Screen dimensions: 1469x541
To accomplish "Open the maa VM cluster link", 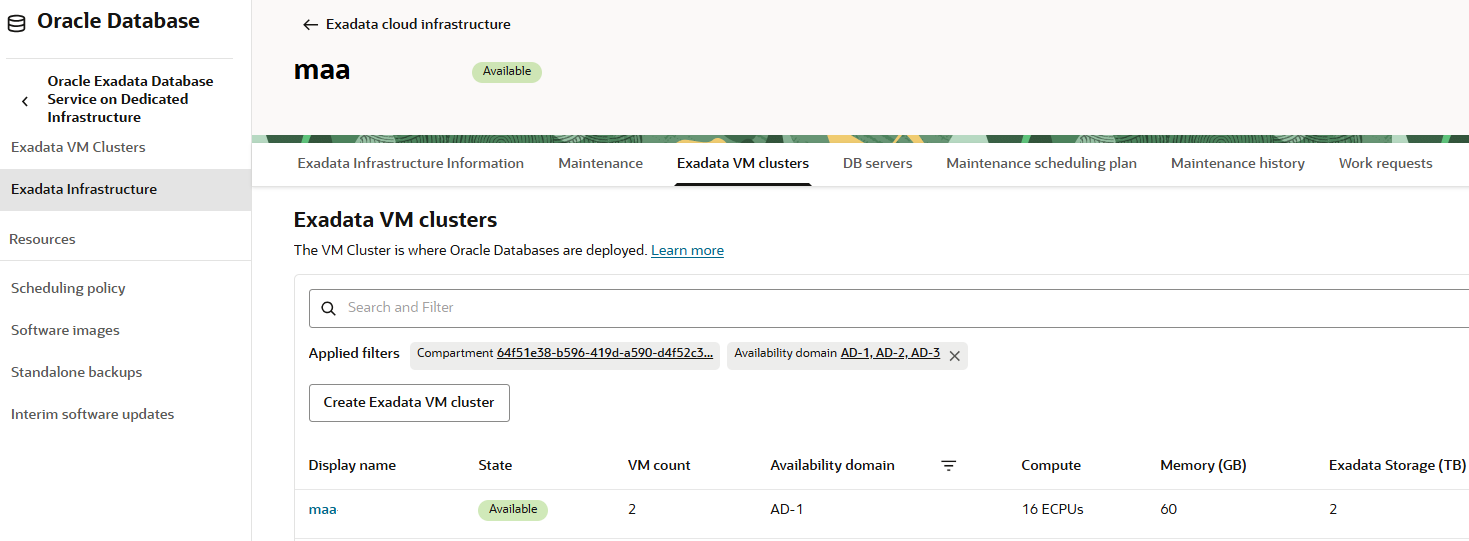I will 322,509.
